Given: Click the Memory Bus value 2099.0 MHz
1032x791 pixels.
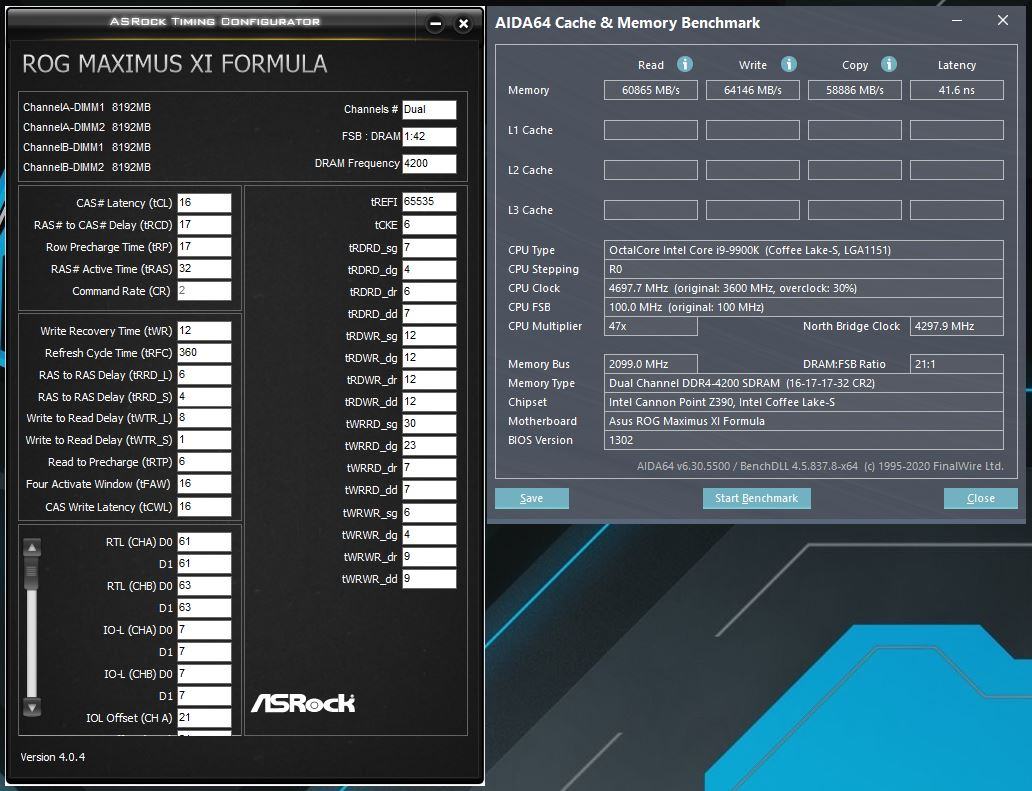Looking at the screenshot, I should (x=651, y=364).
